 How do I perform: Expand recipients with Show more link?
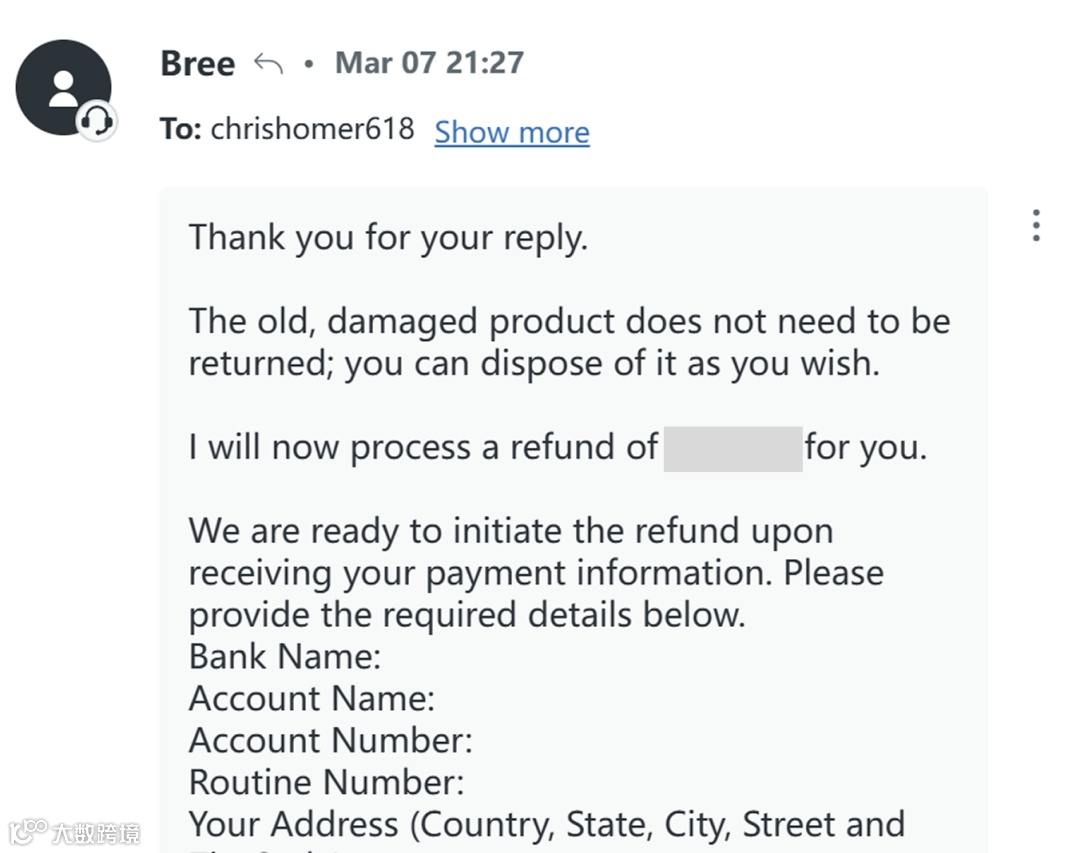coord(512,132)
